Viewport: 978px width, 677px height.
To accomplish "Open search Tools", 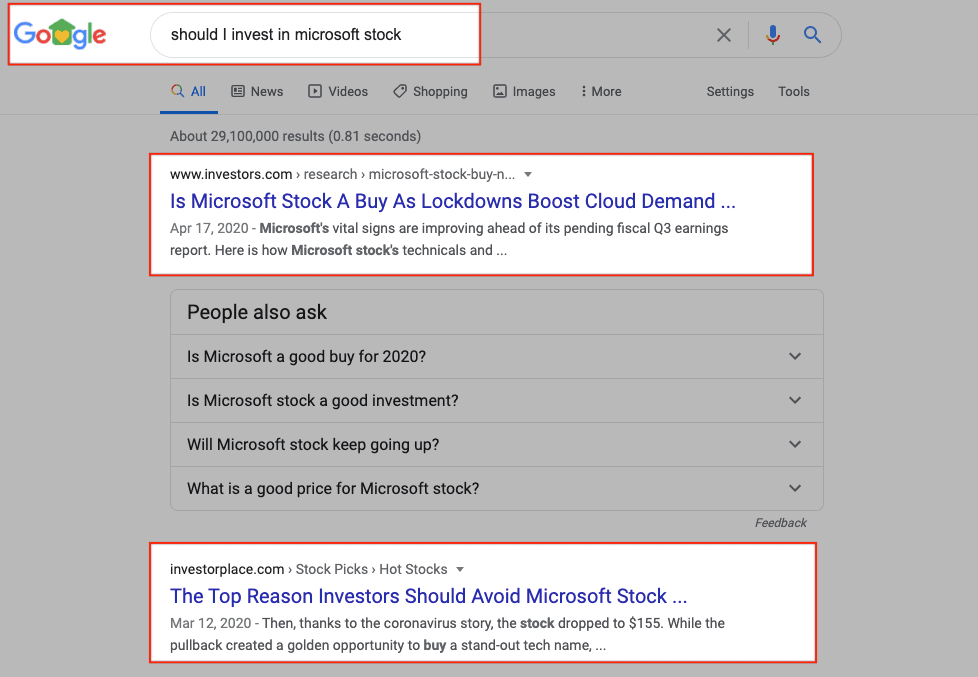I will point(794,91).
